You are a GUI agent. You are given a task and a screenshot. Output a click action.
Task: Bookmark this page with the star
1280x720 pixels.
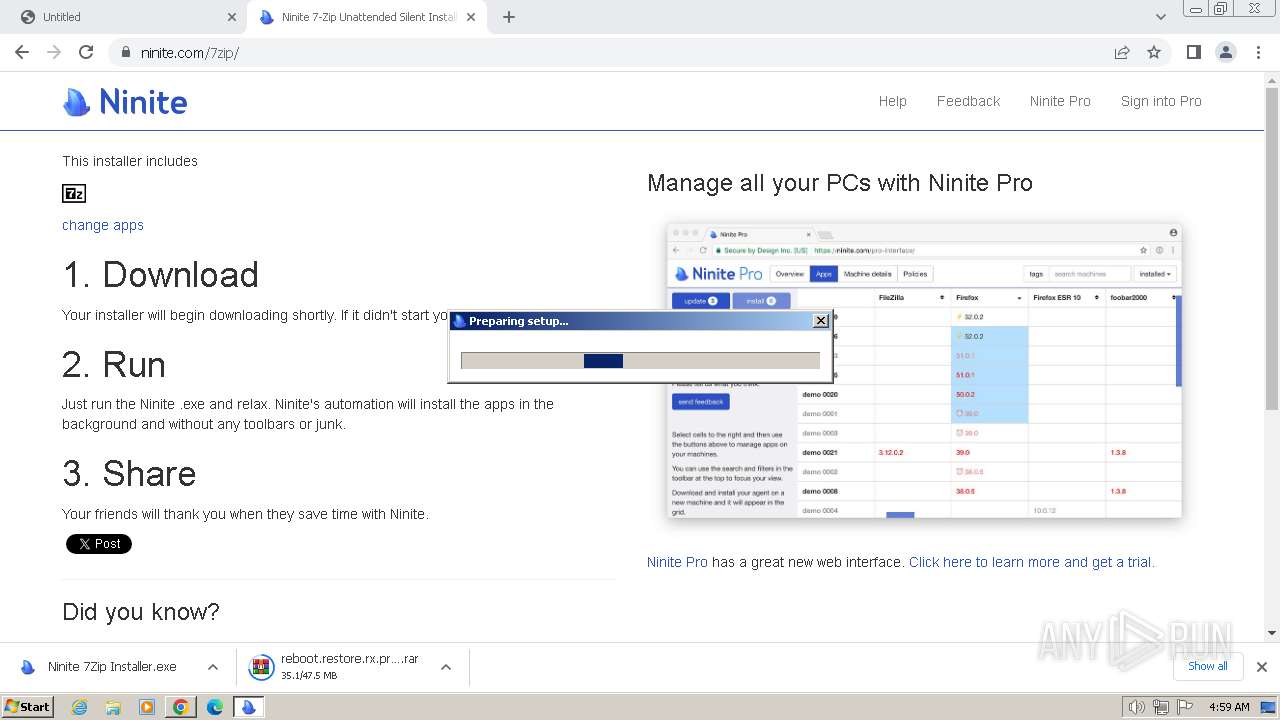(x=1154, y=52)
